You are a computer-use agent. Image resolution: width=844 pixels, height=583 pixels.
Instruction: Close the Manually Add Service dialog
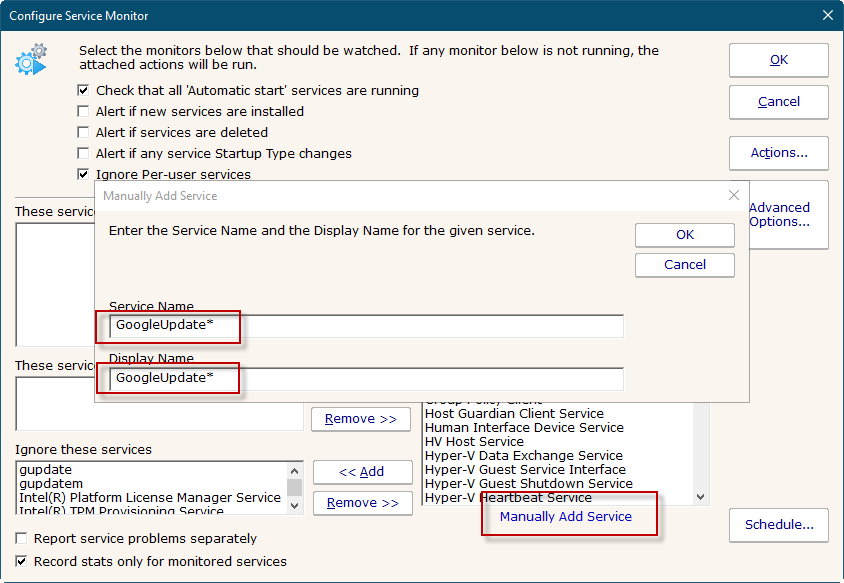[734, 196]
